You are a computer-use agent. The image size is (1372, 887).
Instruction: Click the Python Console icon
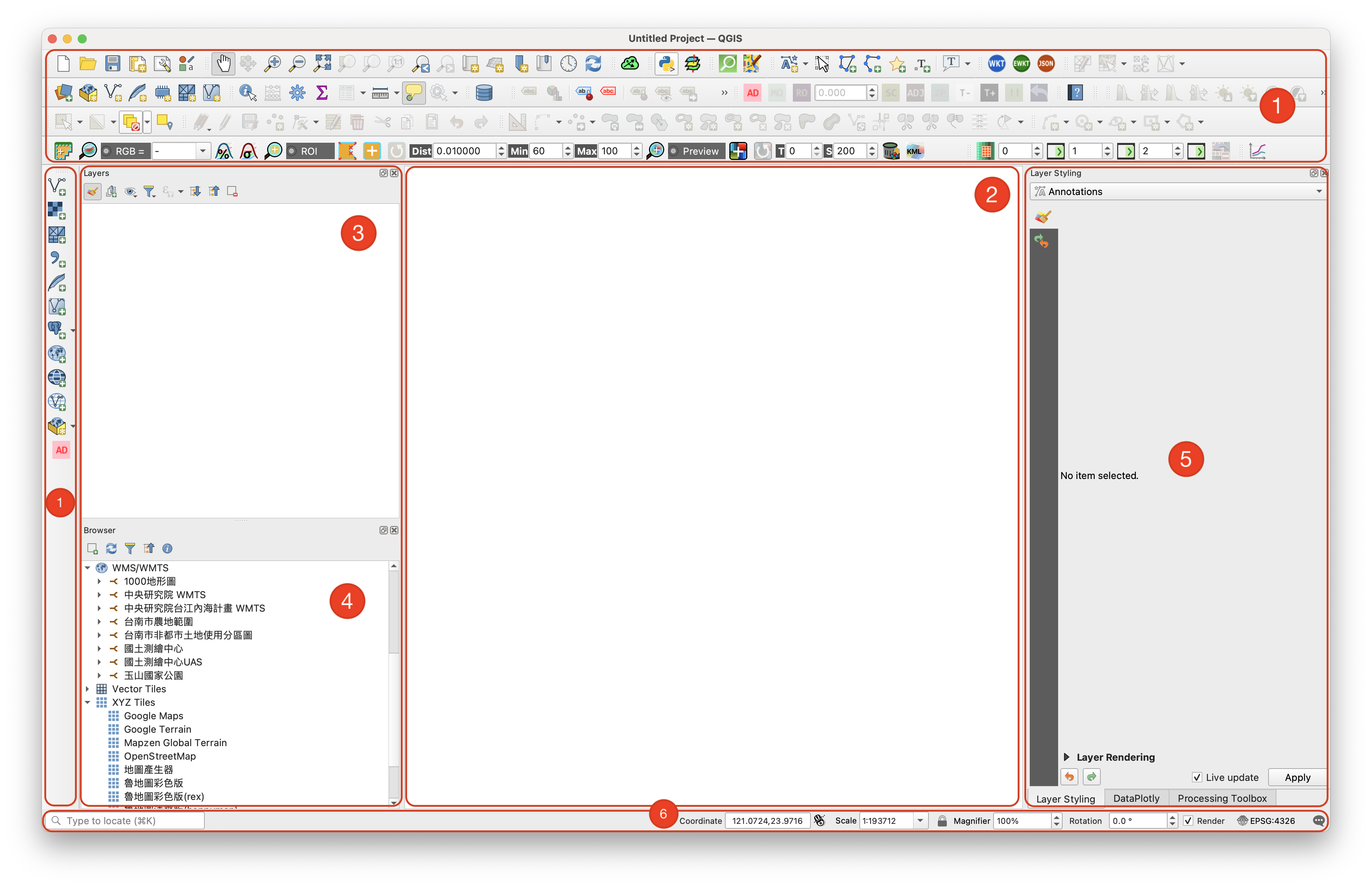click(667, 64)
